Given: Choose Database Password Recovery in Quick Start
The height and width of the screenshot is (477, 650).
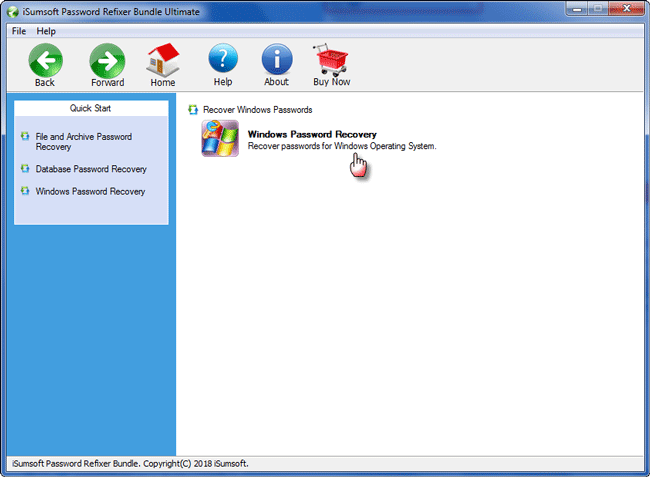Looking at the screenshot, I should (x=91, y=169).
